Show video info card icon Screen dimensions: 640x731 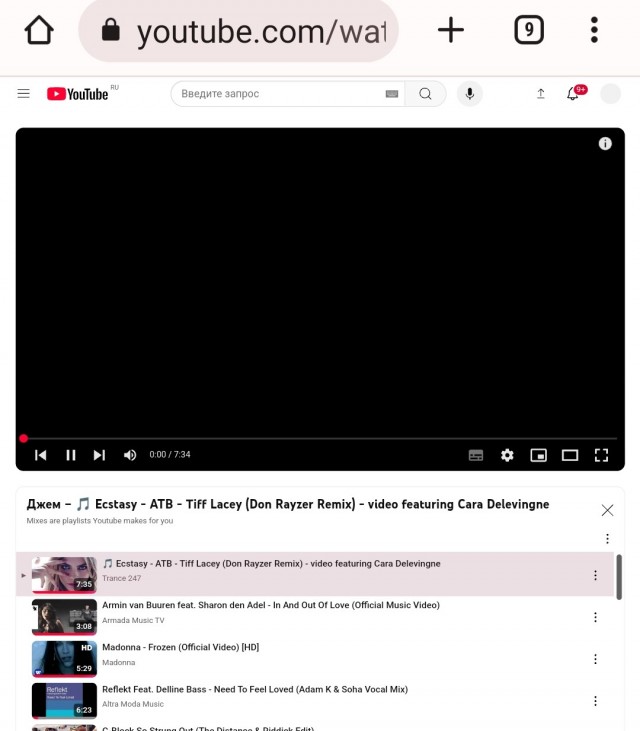pyautogui.click(x=605, y=144)
